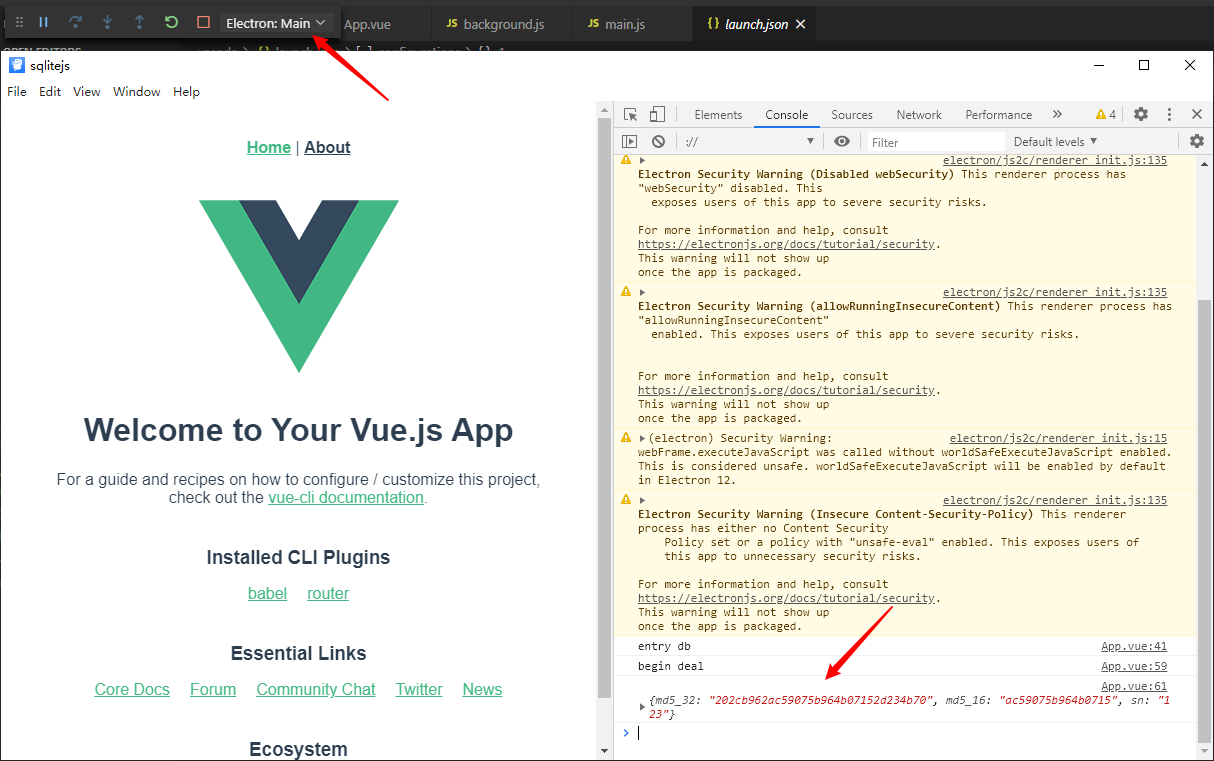Go to the Home link
This screenshot has width=1214, height=761.
[269, 148]
